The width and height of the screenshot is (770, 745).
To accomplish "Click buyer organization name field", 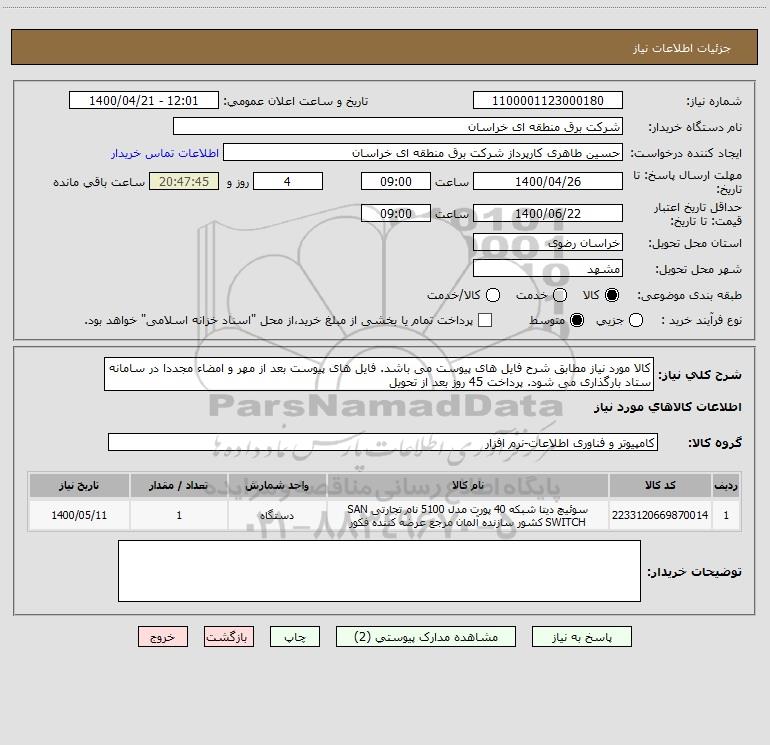I will click(x=398, y=126).
